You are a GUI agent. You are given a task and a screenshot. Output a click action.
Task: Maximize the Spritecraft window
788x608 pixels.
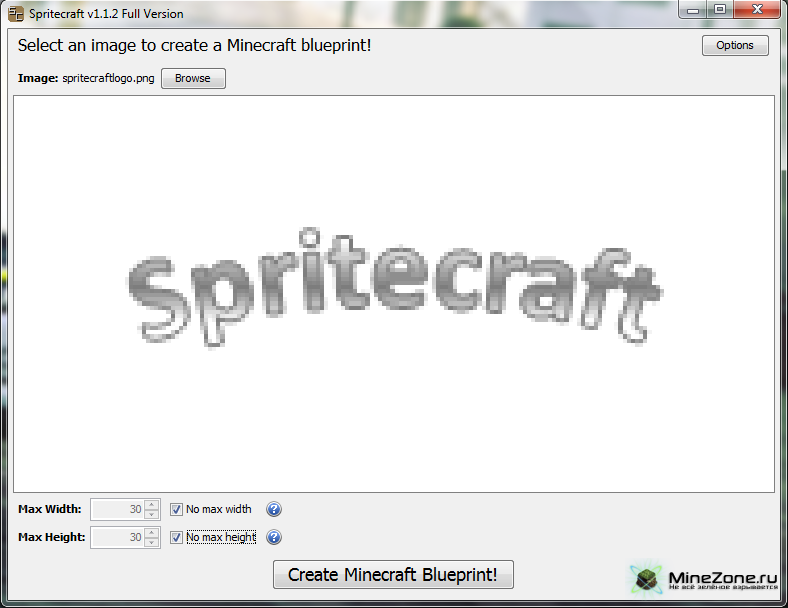click(x=719, y=10)
